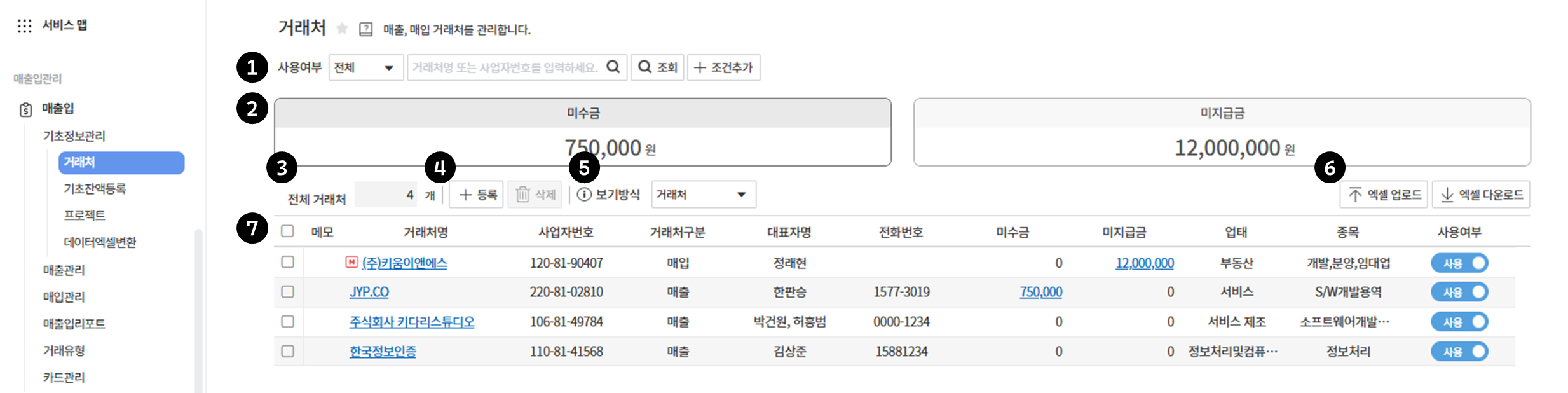
Task: Open the help icon beside the title
Action: (x=366, y=29)
